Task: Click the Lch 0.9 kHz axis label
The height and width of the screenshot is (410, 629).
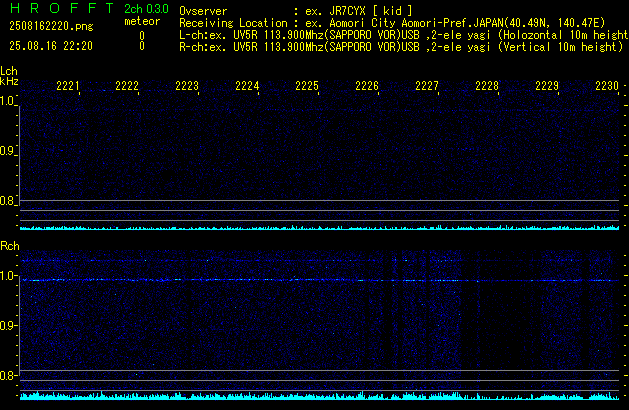Action: coord(7,151)
